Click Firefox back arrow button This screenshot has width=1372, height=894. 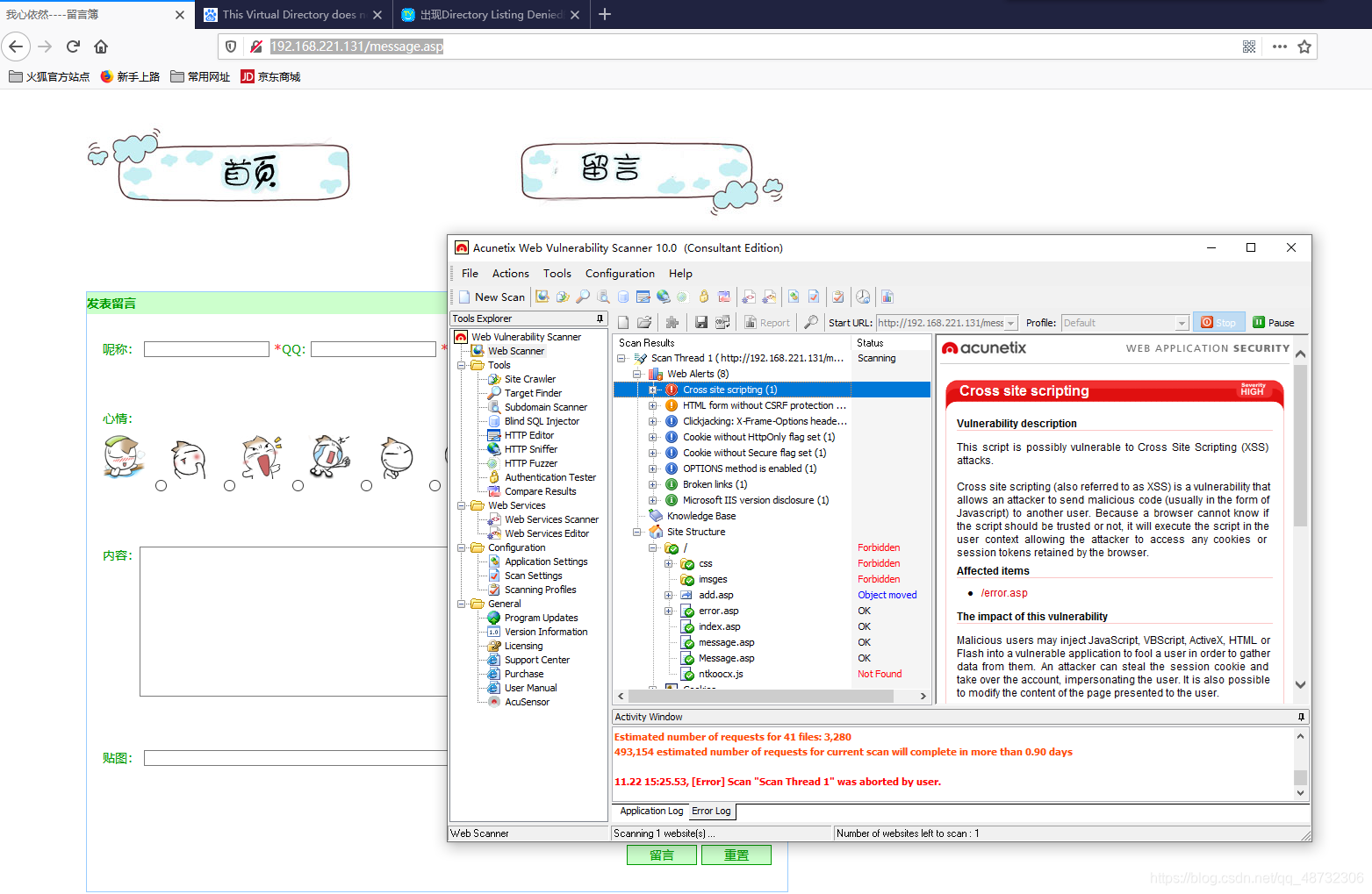(x=16, y=46)
